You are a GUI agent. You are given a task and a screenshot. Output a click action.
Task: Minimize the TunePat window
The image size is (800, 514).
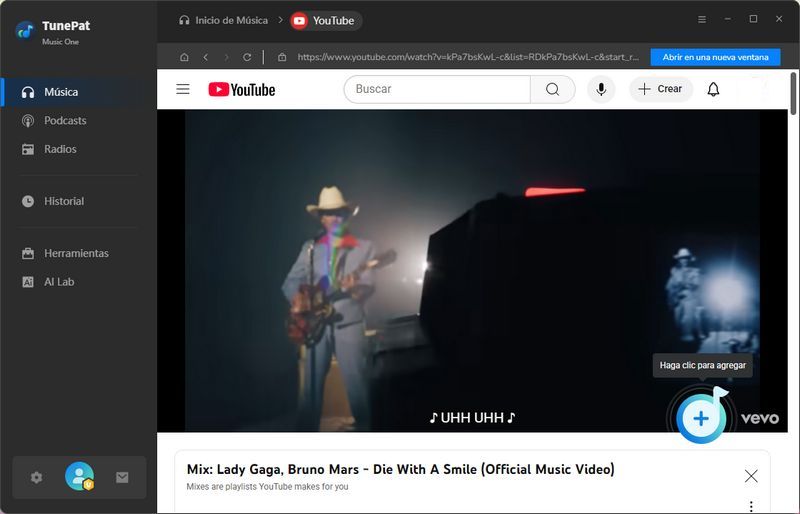point(728,19)
